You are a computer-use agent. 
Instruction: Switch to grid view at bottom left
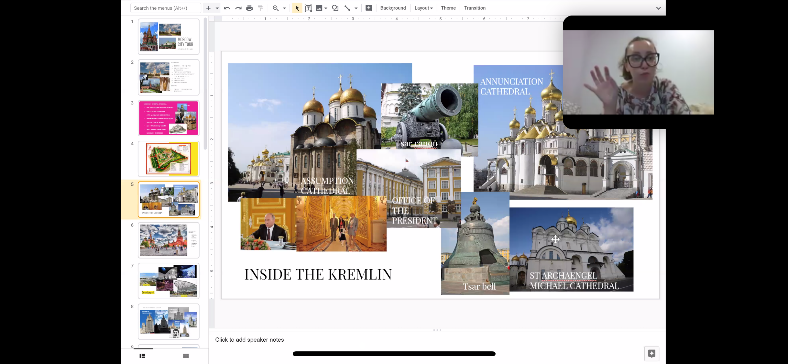pos(186,356)
